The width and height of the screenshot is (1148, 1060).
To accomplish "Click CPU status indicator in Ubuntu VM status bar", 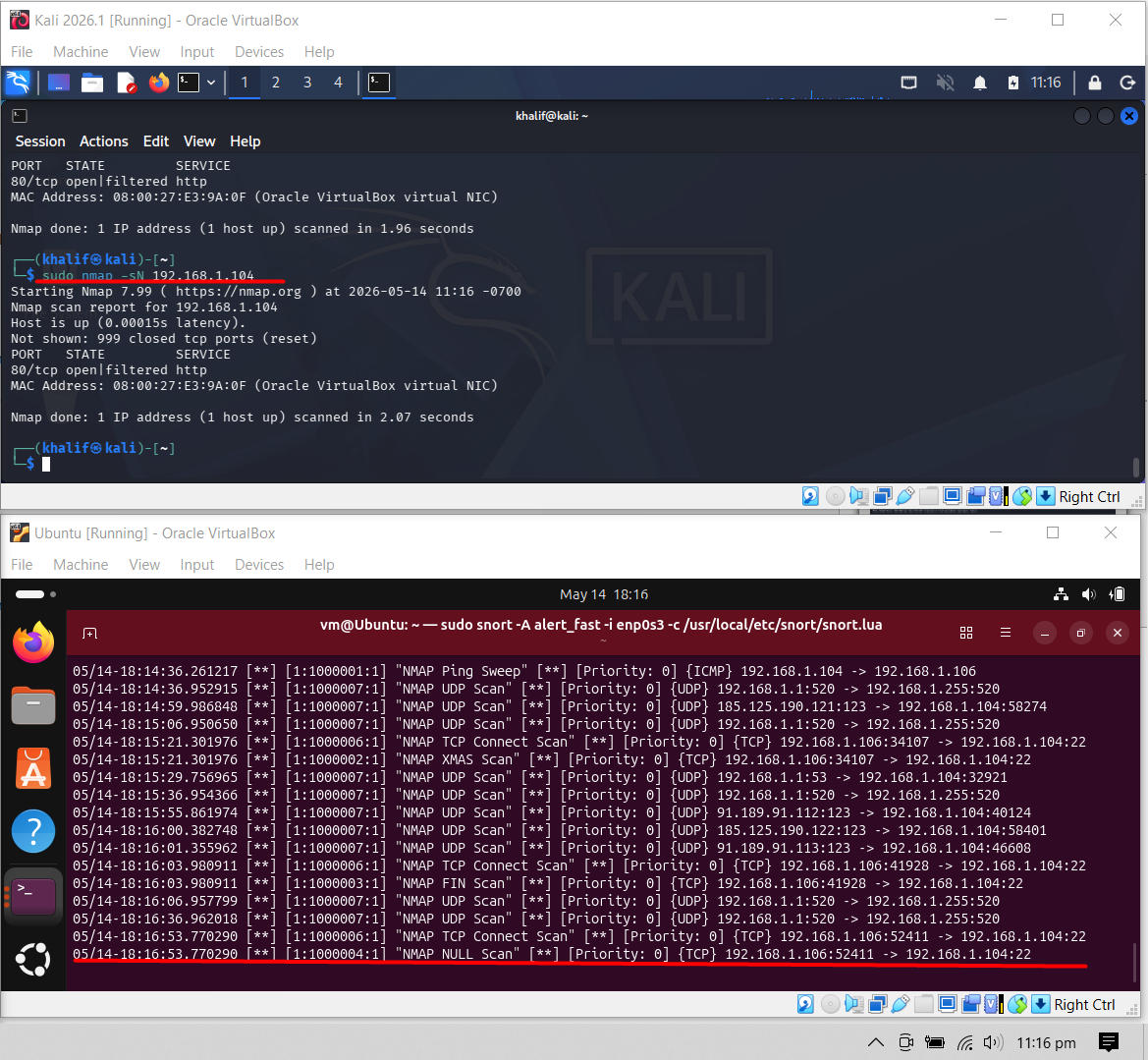I will [994, 1004].
